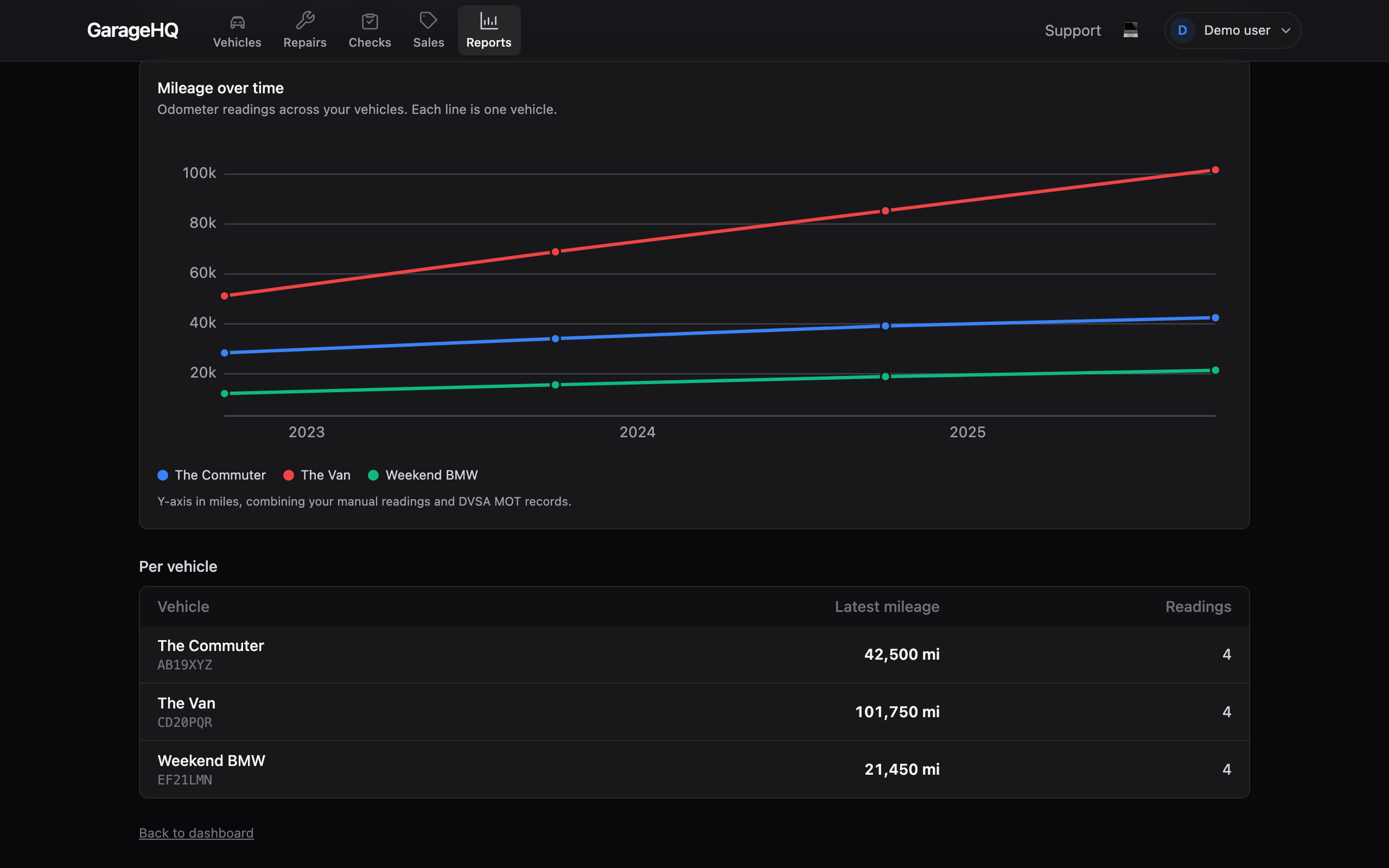Click registration EF21LMN
This screenshot has width=1389, height=868.
[x=185, y=780]
